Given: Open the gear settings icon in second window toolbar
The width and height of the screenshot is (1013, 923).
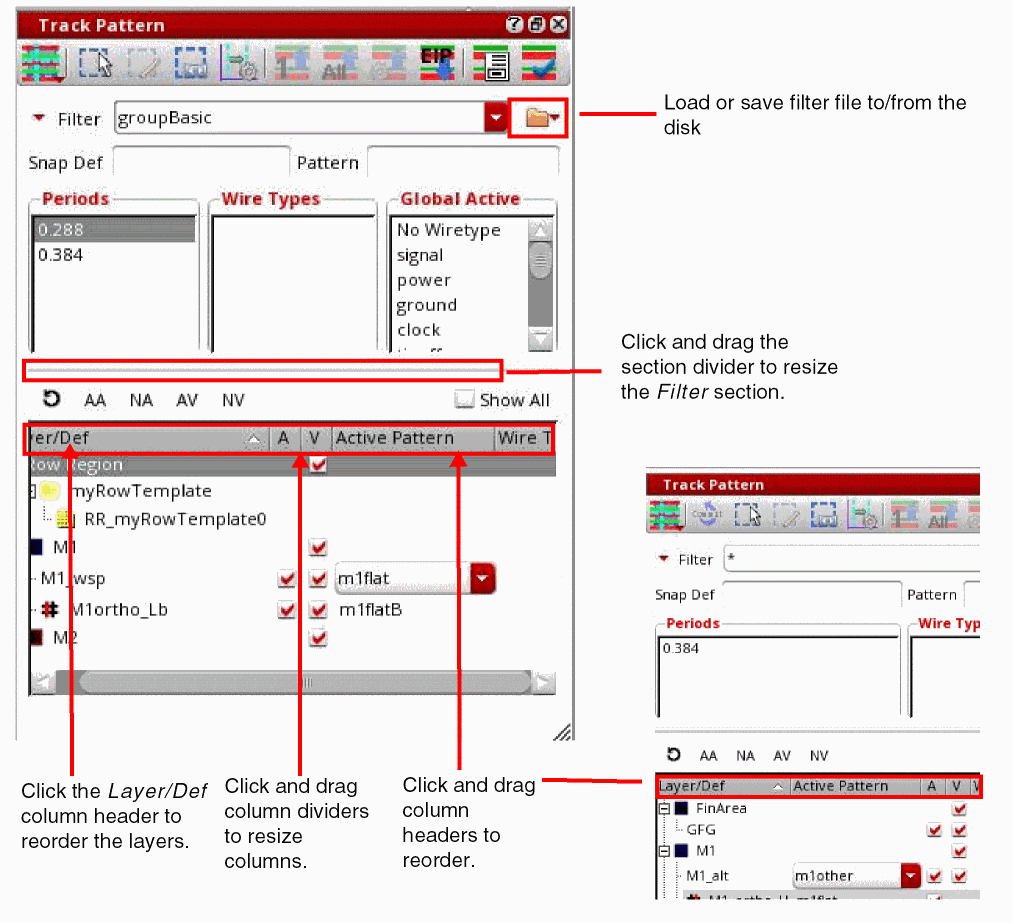Looking at the screenshot, I should [863, 515].
